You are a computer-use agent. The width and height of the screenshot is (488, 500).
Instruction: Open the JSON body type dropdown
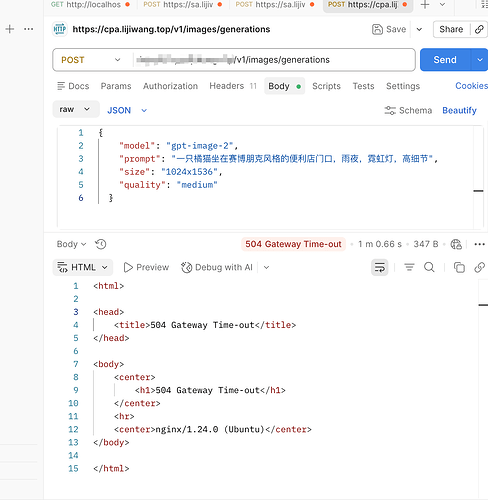(x=127, y=110)
